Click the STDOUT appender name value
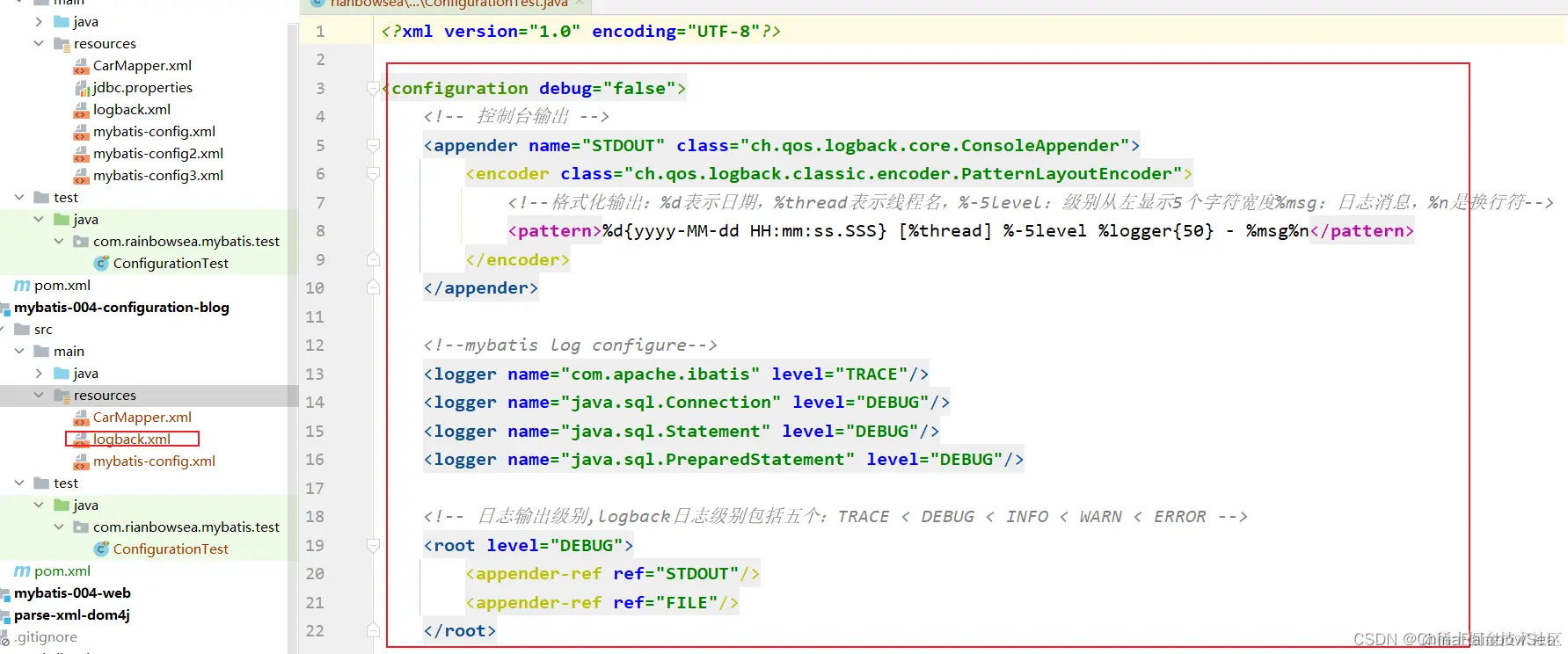Viewport: 1568px width, 654px height. [x=624, y=146]
